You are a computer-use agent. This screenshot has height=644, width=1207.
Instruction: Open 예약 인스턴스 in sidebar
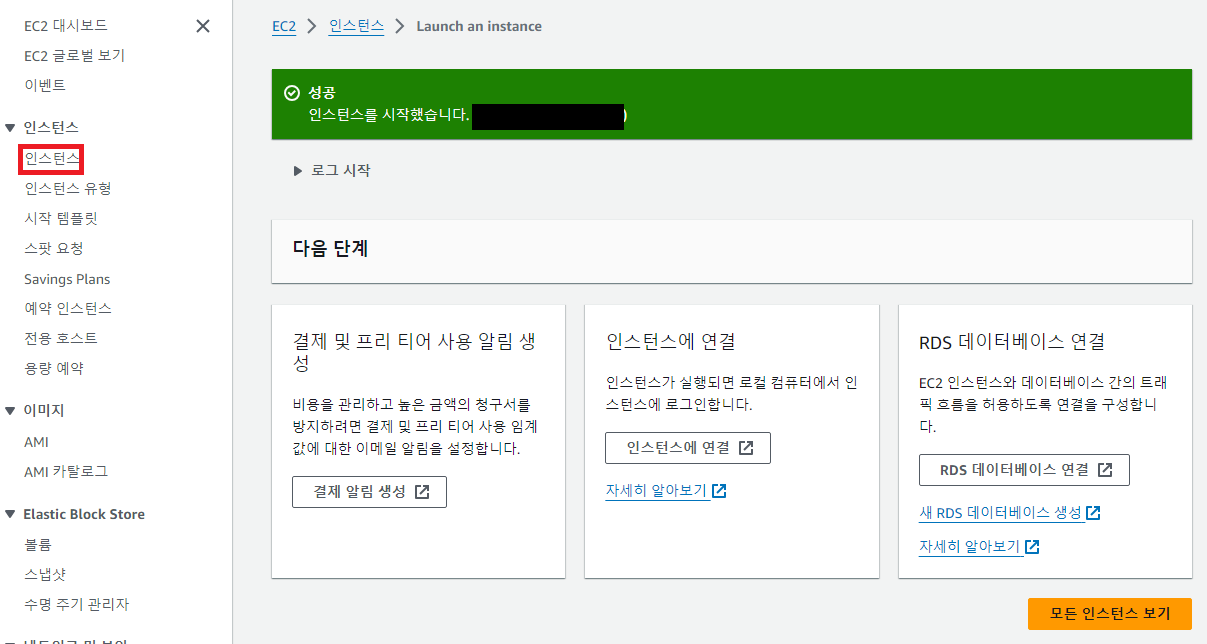tap(68, 308)
